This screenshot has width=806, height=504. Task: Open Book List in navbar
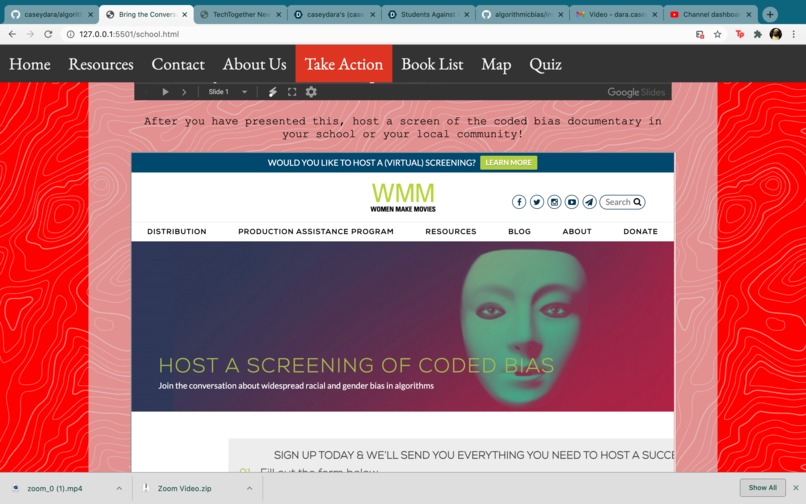432,64
